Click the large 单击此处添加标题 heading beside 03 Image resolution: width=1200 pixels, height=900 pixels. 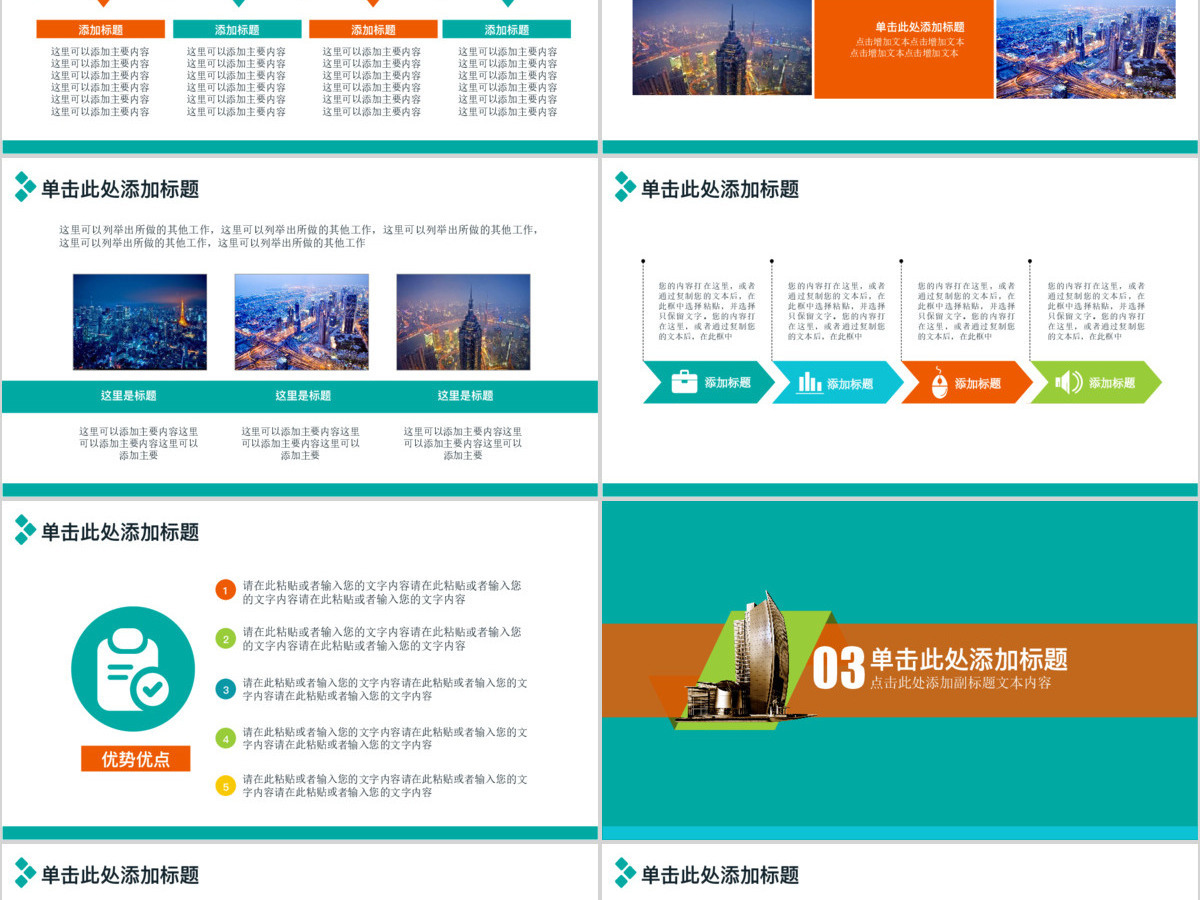969,659
